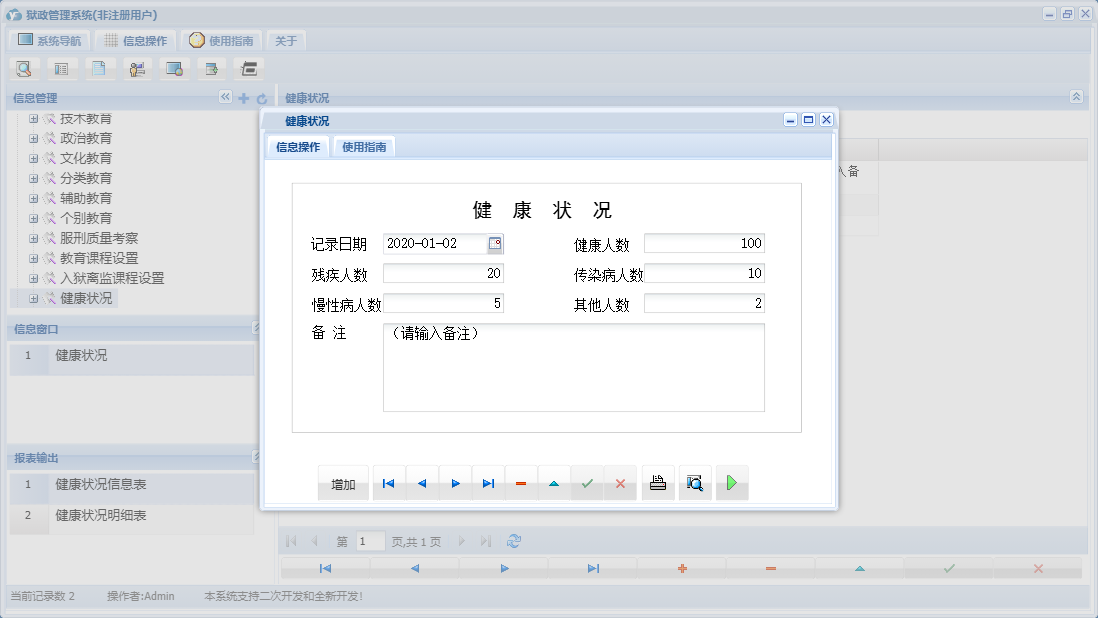
Task: Jump to last record with the navigation icon
Action: [x=488, y=482]
